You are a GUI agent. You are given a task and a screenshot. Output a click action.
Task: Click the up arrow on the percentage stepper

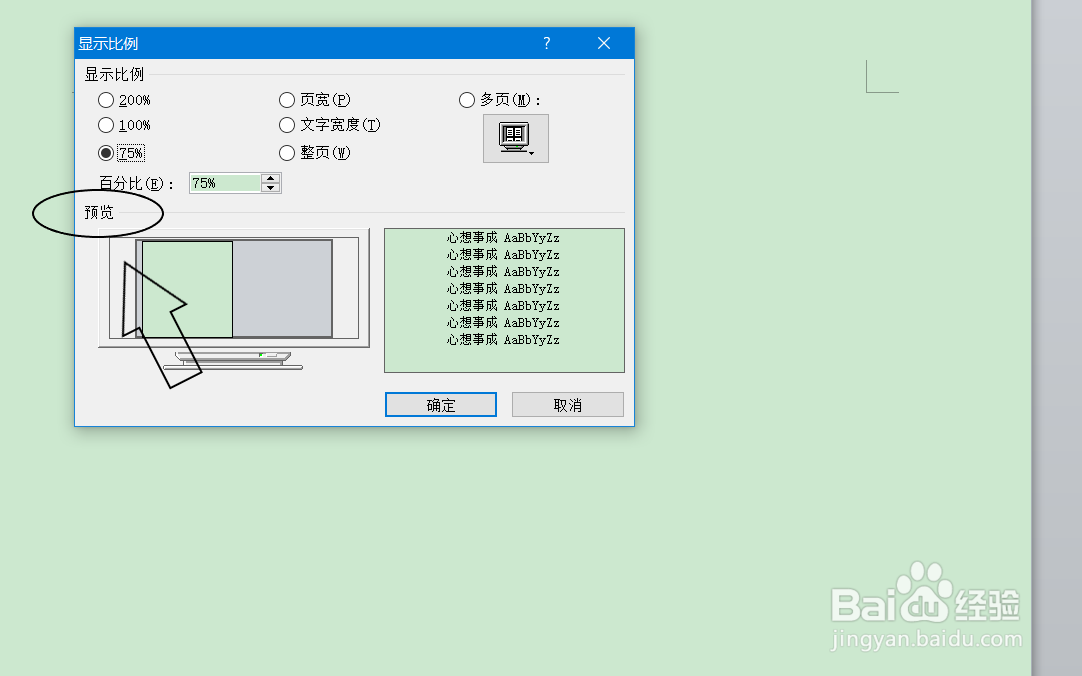point(272,177)
